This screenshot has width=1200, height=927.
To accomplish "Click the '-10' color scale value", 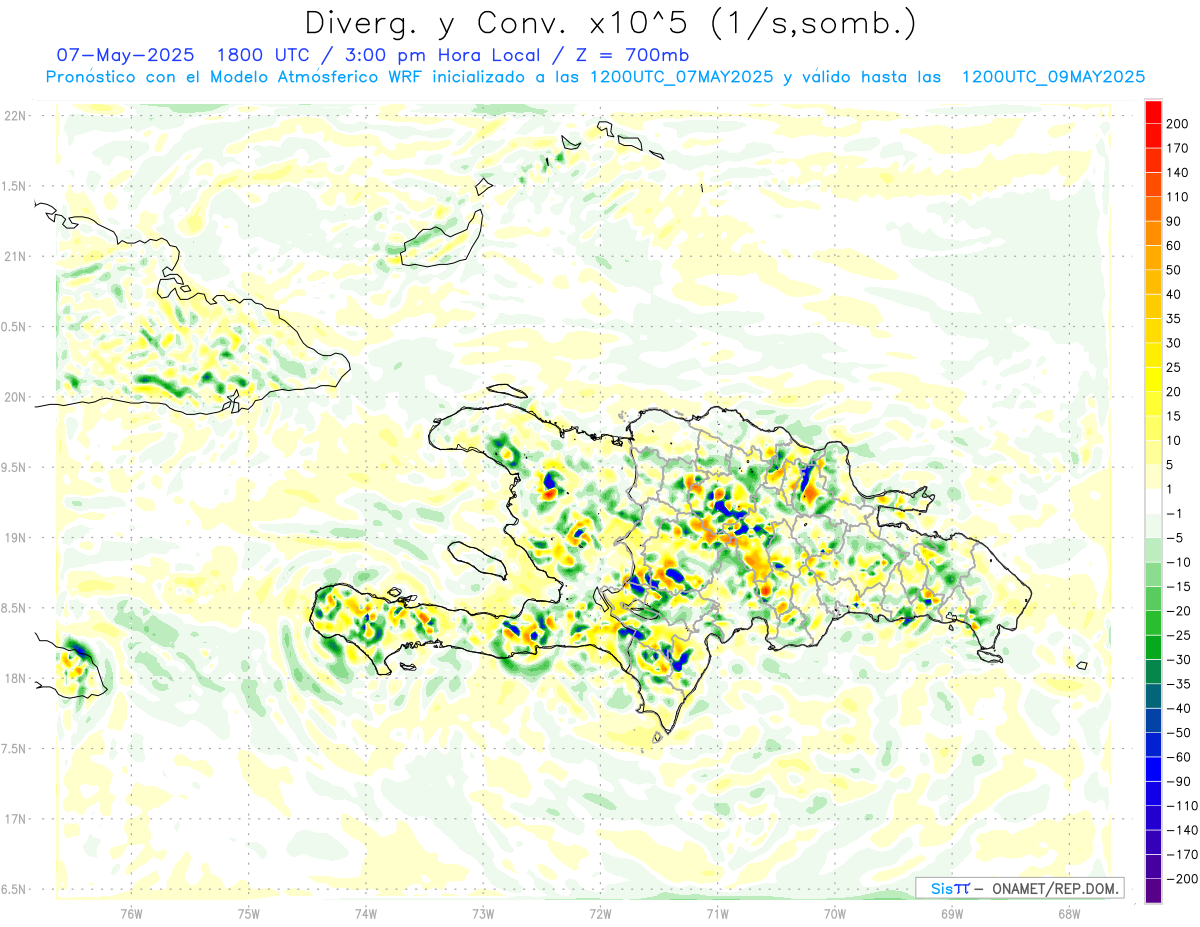I will tap(1178, 563).
